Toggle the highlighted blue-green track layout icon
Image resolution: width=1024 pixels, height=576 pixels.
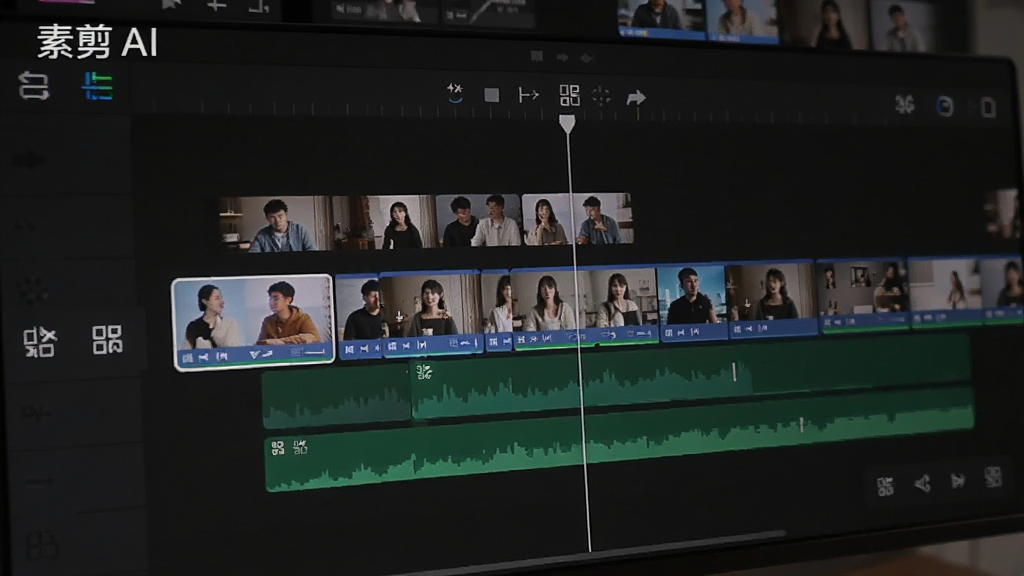tap(97, 86)
